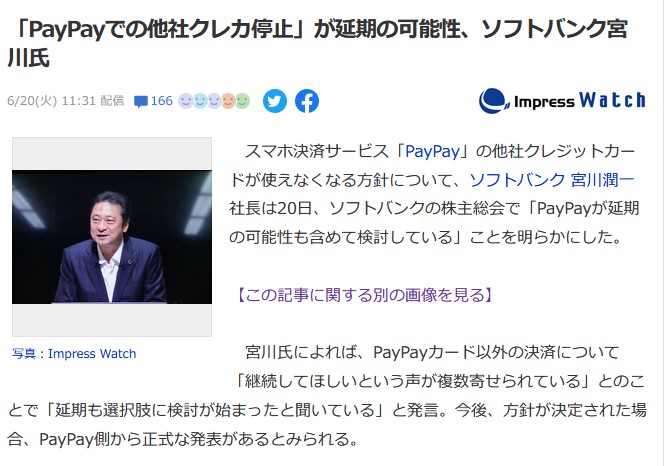Open the 宮川潤一 keyword link
664x466 pixels.
pyautogui.click(x=603, y=180)
